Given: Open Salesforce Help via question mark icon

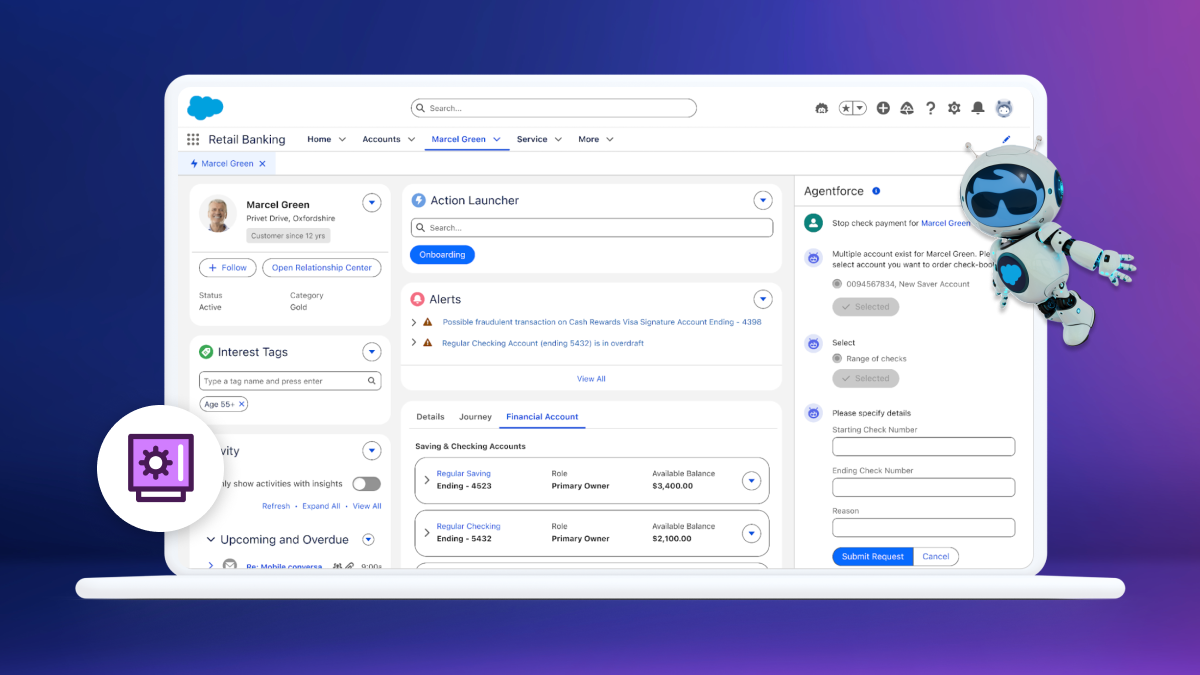Looking at the screenshot, I should coord(930,107).
